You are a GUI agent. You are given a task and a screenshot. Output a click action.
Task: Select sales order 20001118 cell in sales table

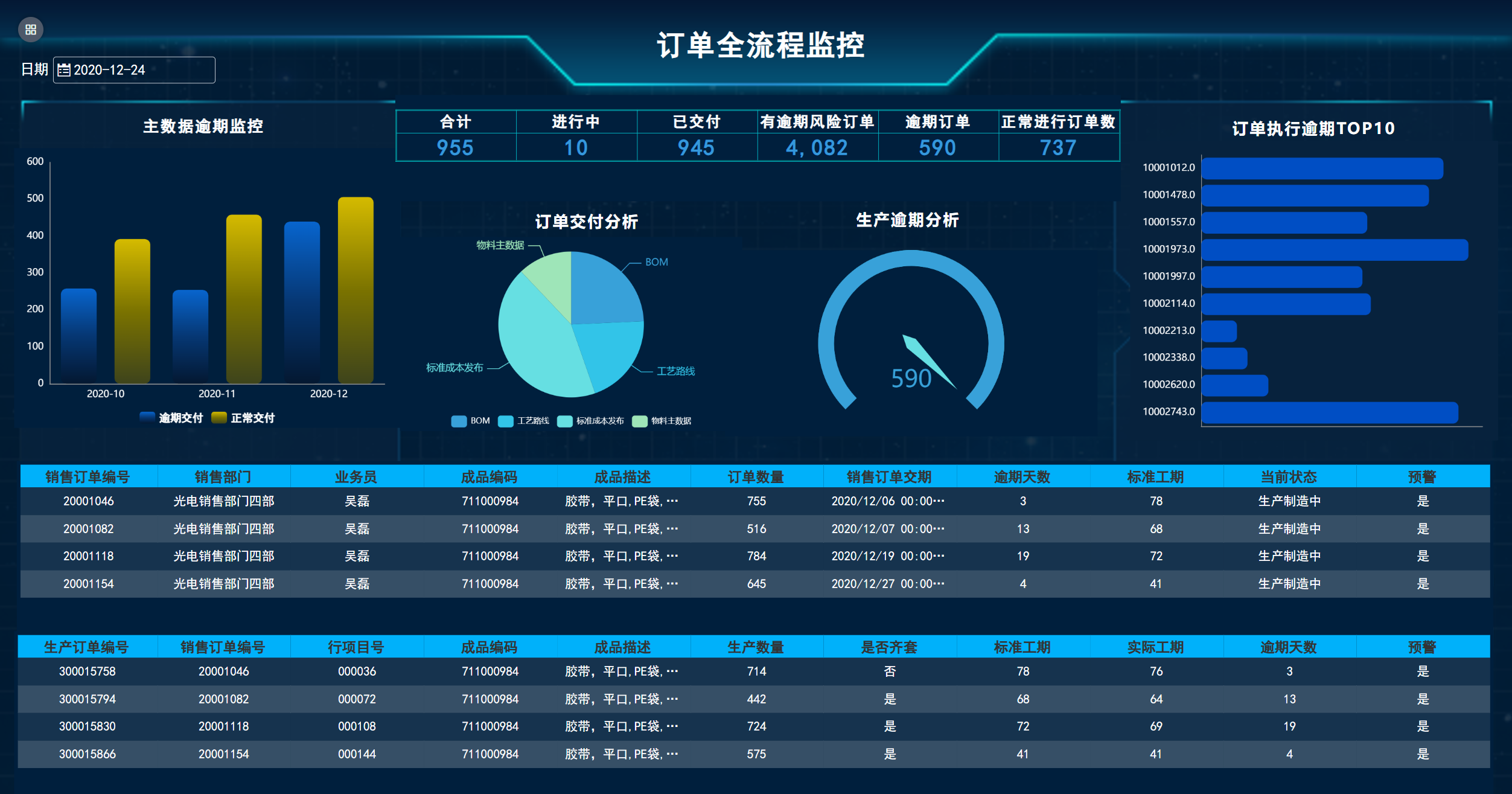pyautogui.click(x=89, y=556)
